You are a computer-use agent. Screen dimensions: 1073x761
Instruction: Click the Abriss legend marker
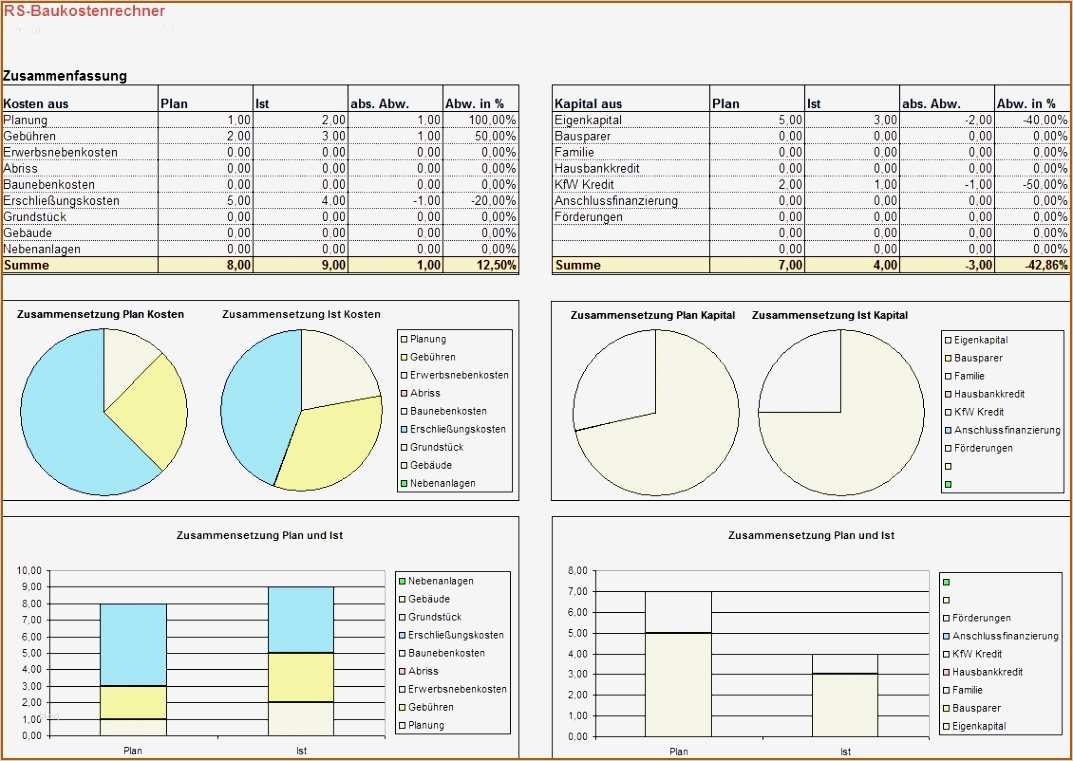403,393
